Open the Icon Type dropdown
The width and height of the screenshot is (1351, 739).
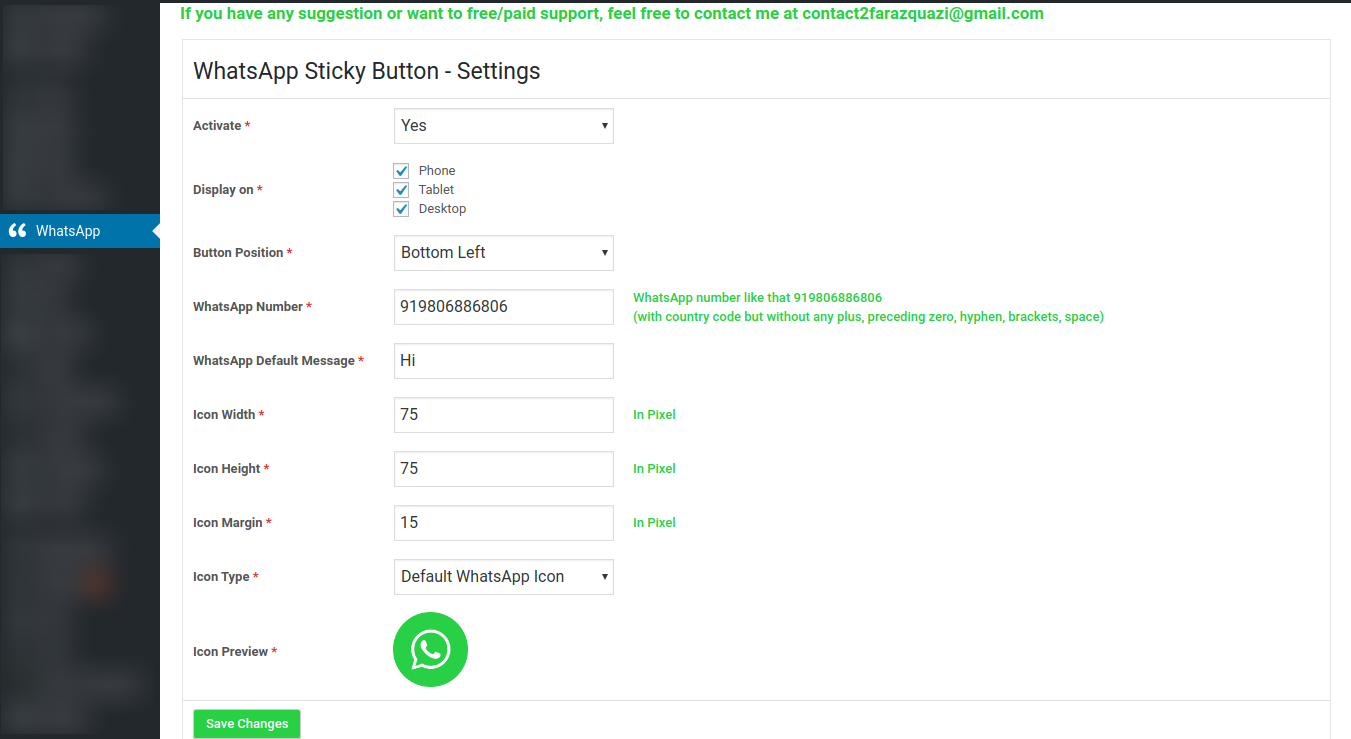coord(504,577)
